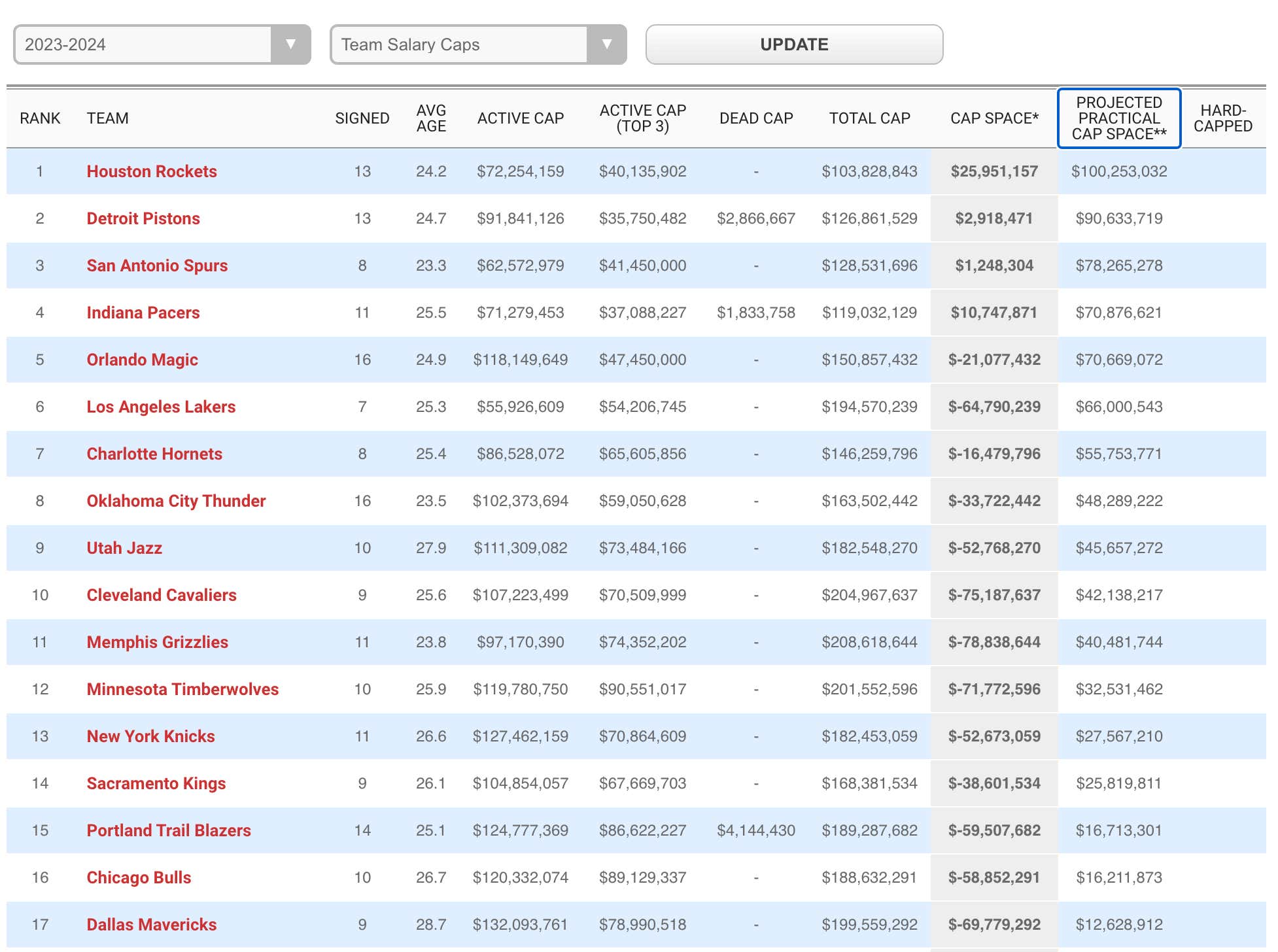1278x952 pixels.
Task: Select Timberwolves top 3 cap $90,551,017
Action: [x=643, y=689]
